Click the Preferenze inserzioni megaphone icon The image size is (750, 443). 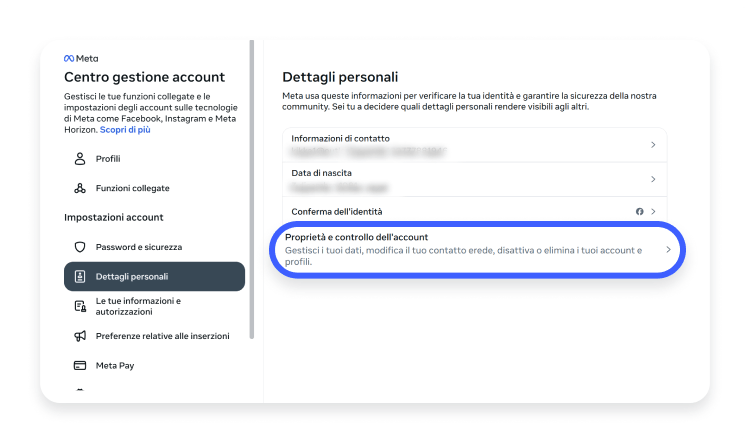coord(80,336)
